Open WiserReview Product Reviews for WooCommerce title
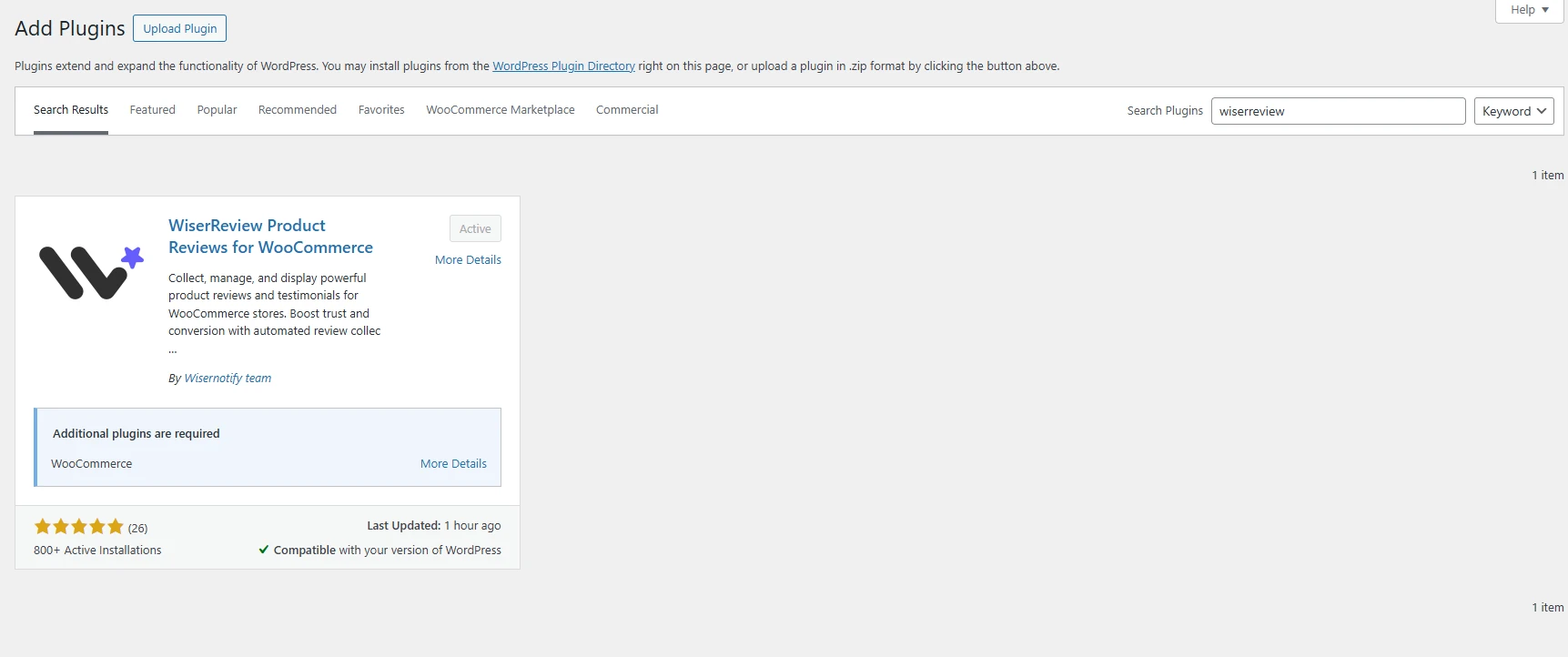Viewport: 1568px width, 657px height. (x=270, y=236)
